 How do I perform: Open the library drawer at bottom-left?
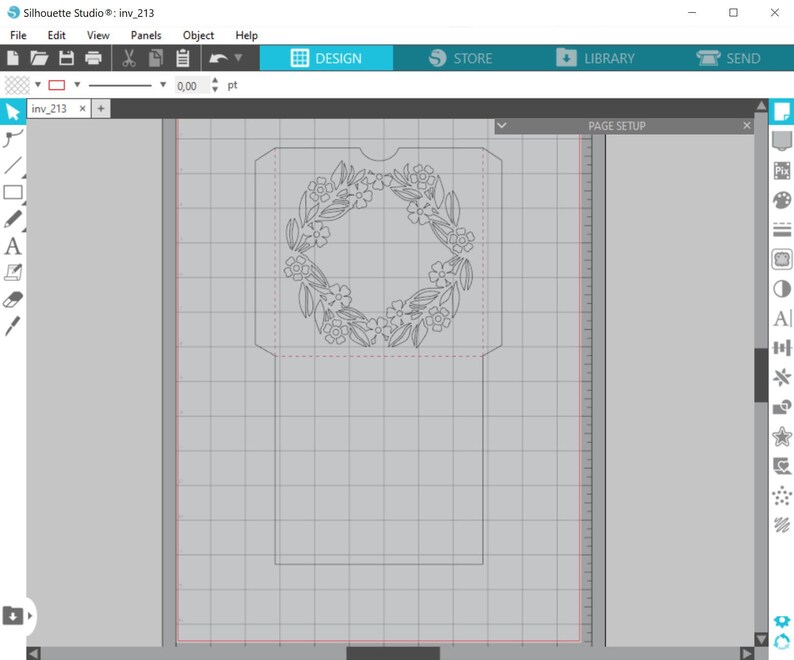point(13,615)
